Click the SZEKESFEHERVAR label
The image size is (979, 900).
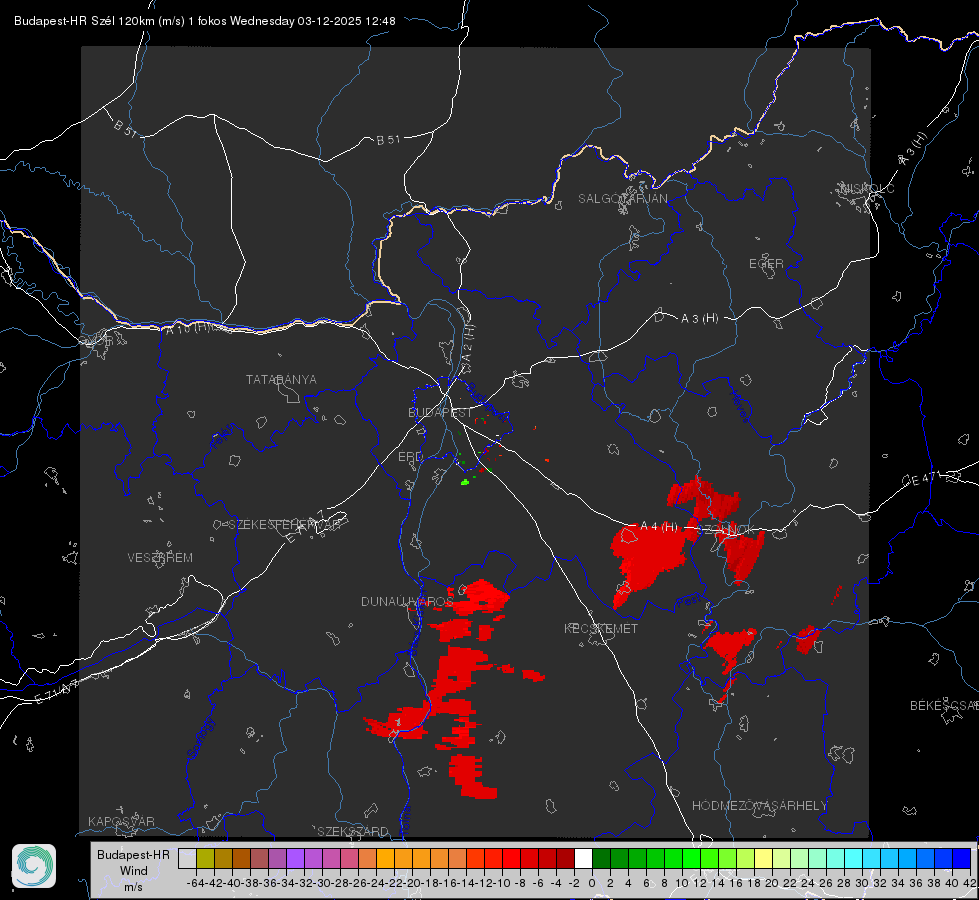click(285, 525)
